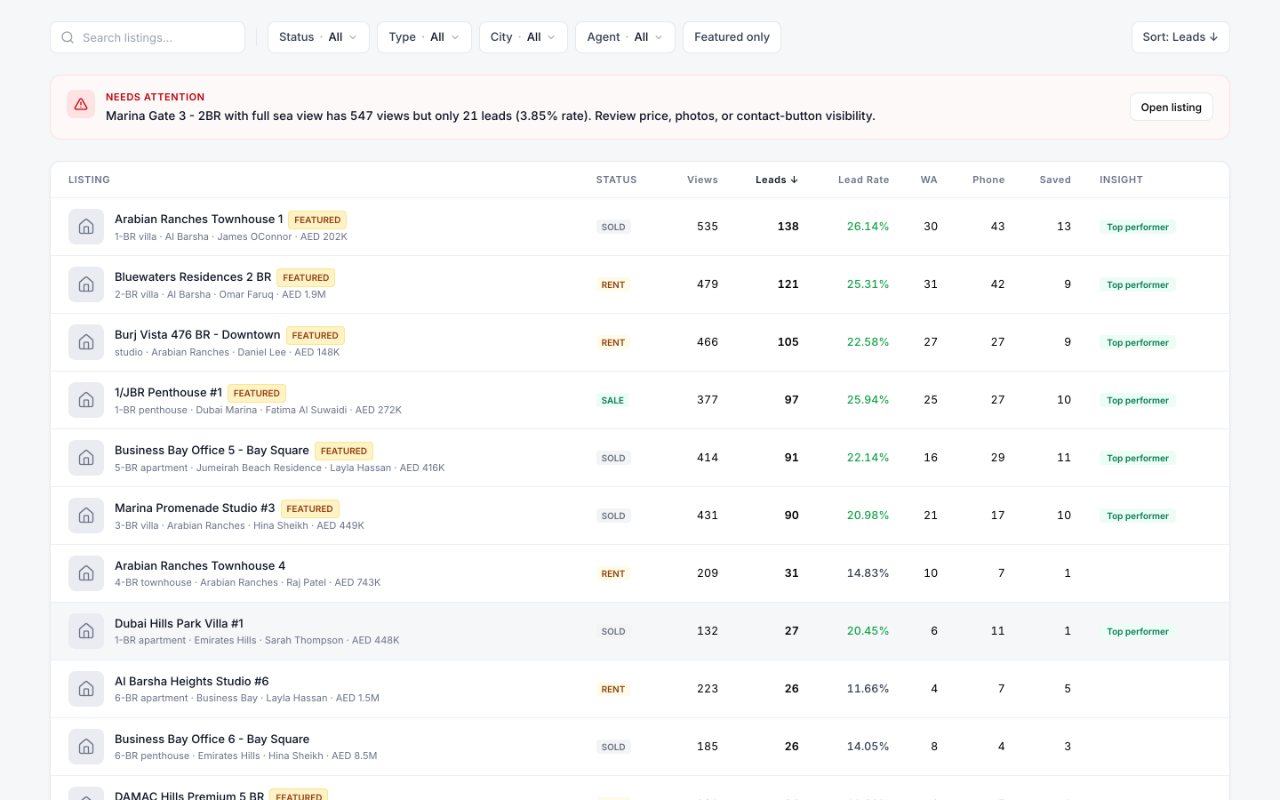Screen dimensions: 1280x800
Task: Click home icon for Business Bay Office 5
Action: point(86,458)
